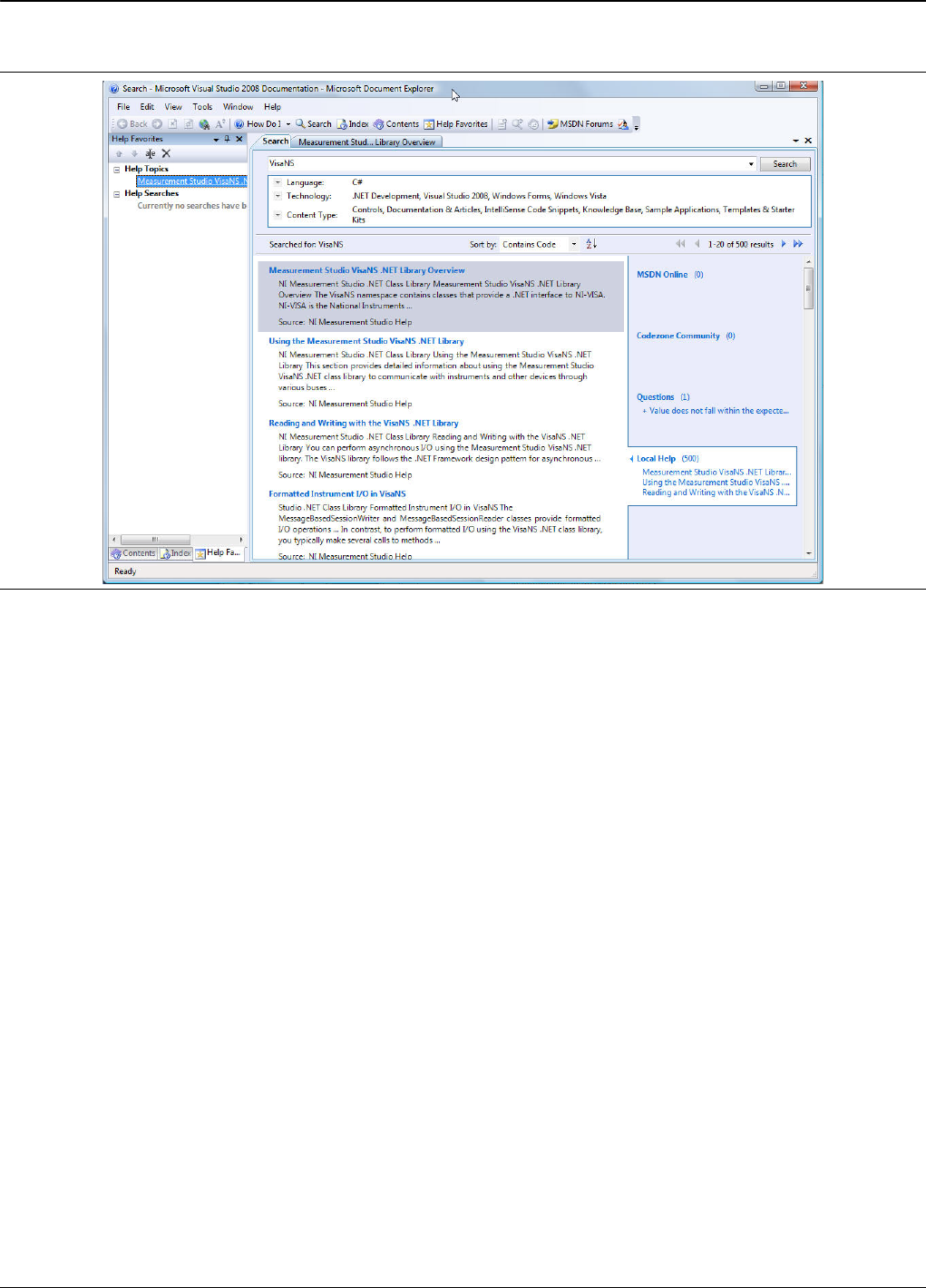Open Index from the toolbar
The height and width of the screenshot is (1288, 926).
(x=353, y=124)
